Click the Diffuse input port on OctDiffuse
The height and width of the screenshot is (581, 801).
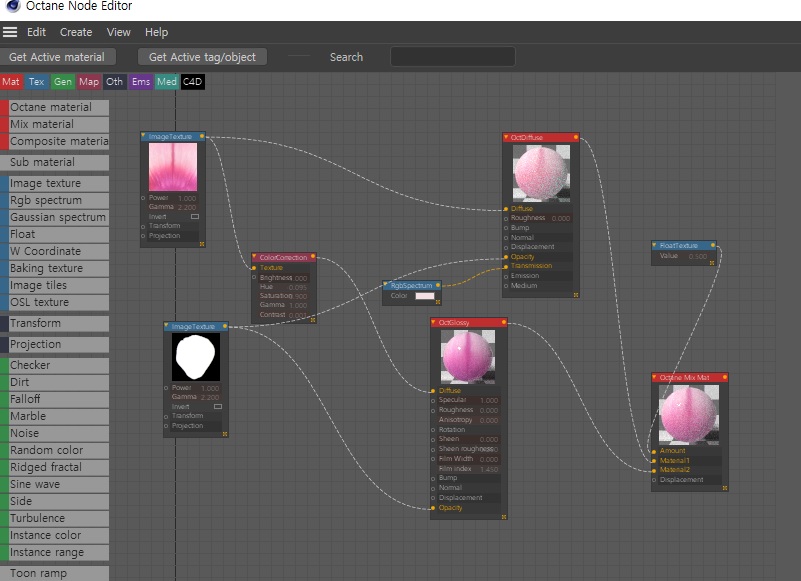tap(506, 208)
